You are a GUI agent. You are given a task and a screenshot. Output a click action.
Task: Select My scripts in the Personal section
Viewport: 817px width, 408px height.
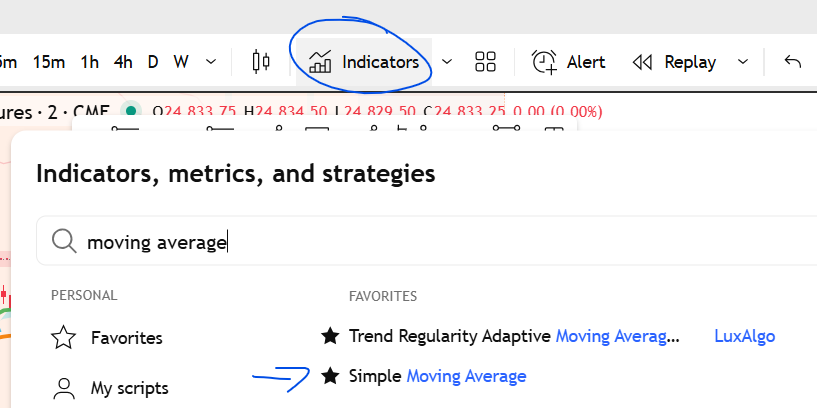pos(129,388)
